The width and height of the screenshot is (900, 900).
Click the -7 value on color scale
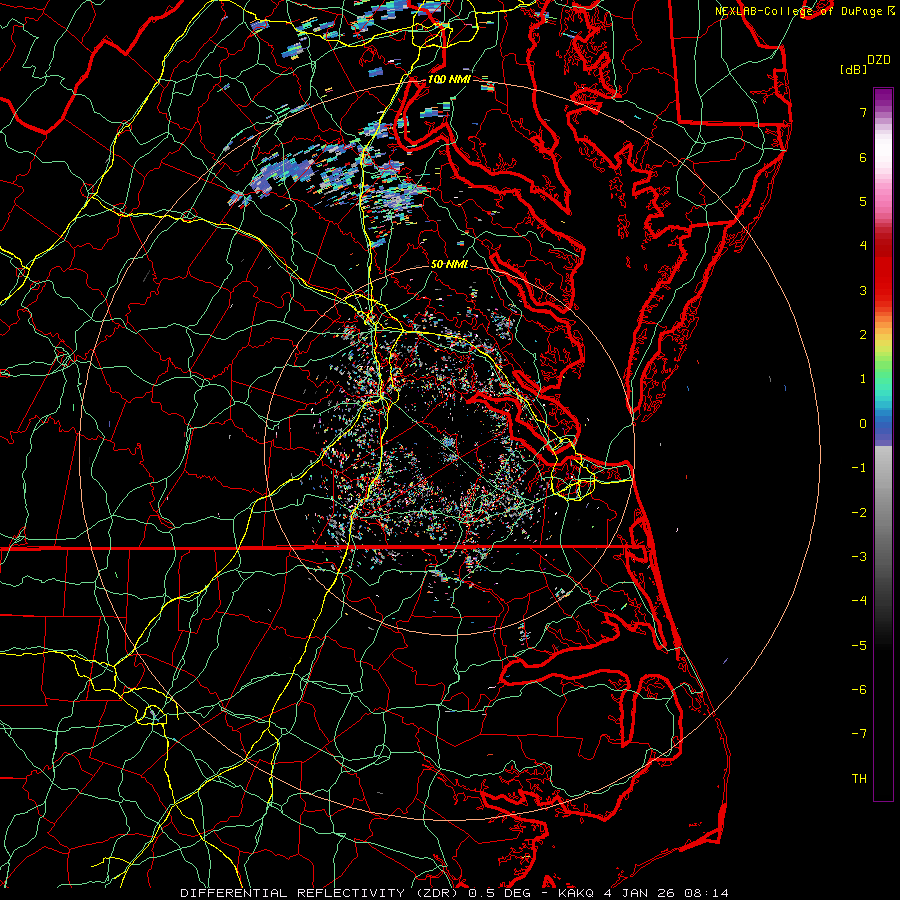click(859, 734)
